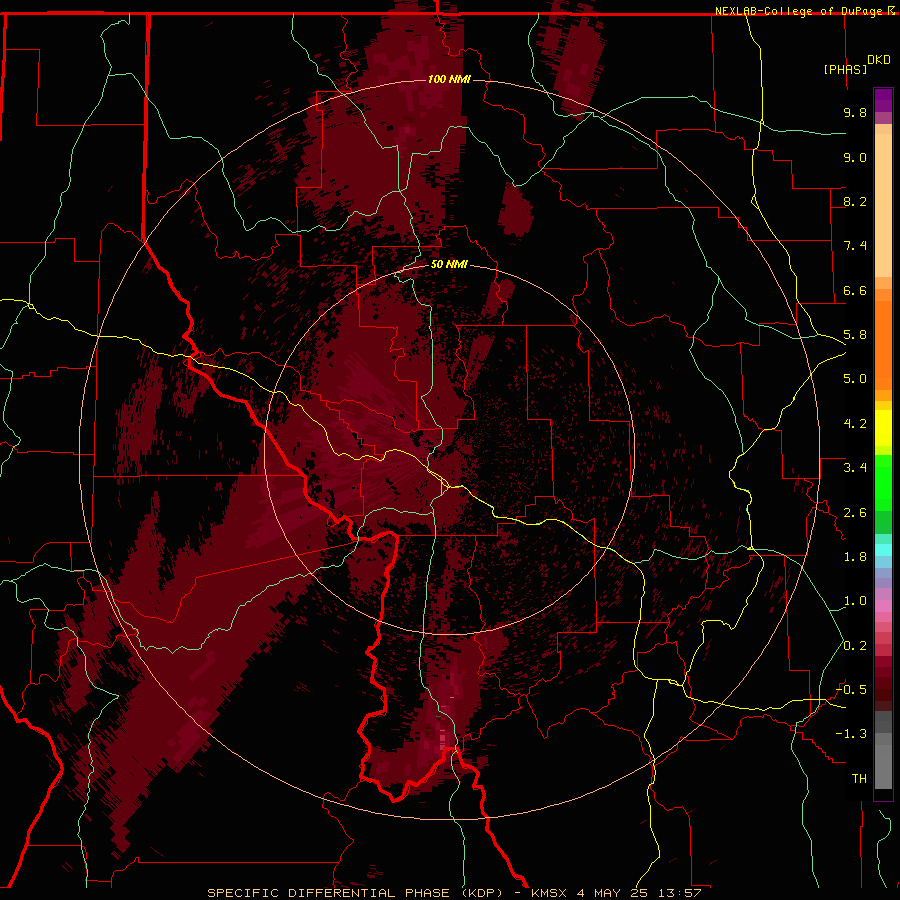
Task: Click the 6.6 legend value
Action: [855, 290]
